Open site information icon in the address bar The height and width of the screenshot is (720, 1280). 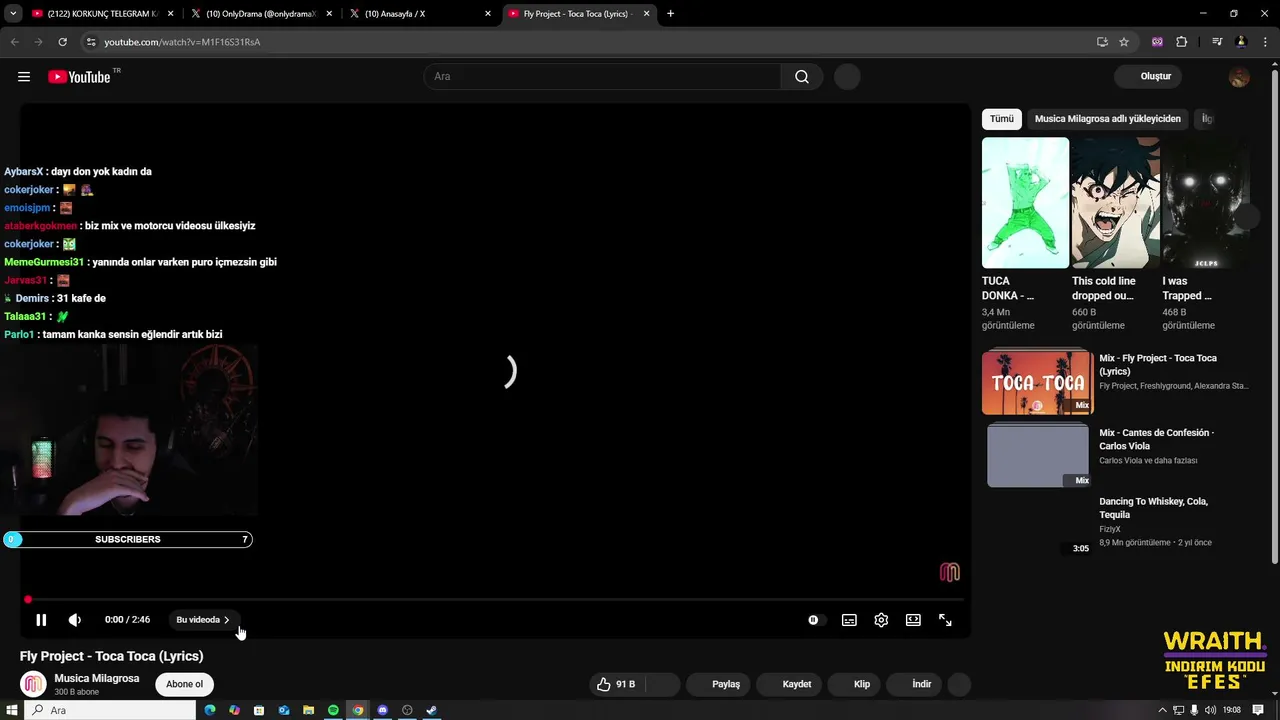[x=91, y=42]
